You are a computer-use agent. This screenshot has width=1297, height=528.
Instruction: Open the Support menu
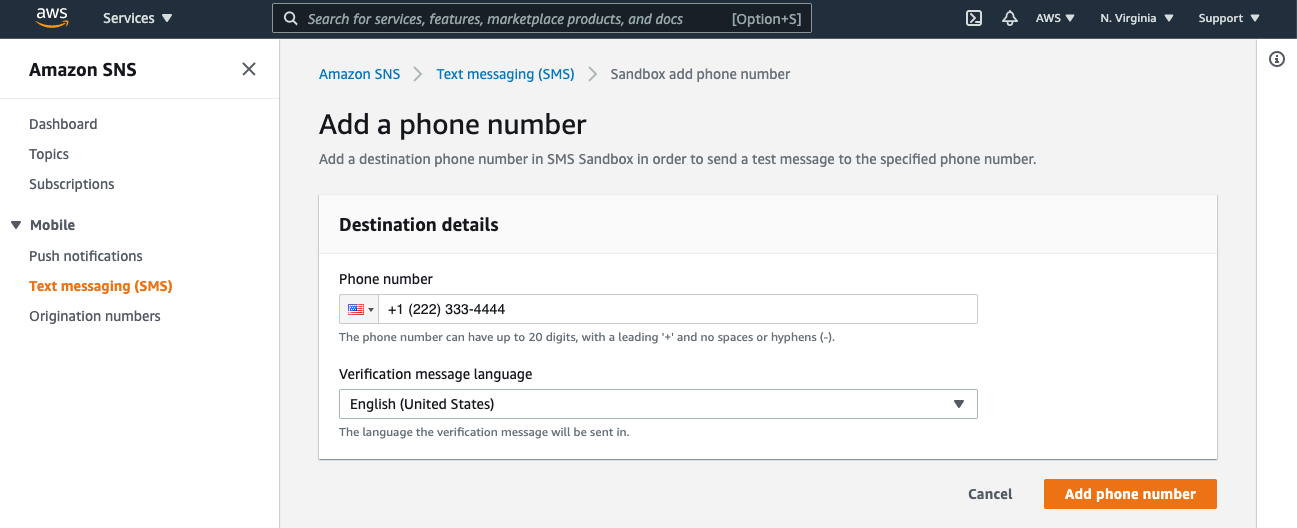(1229, 18)
